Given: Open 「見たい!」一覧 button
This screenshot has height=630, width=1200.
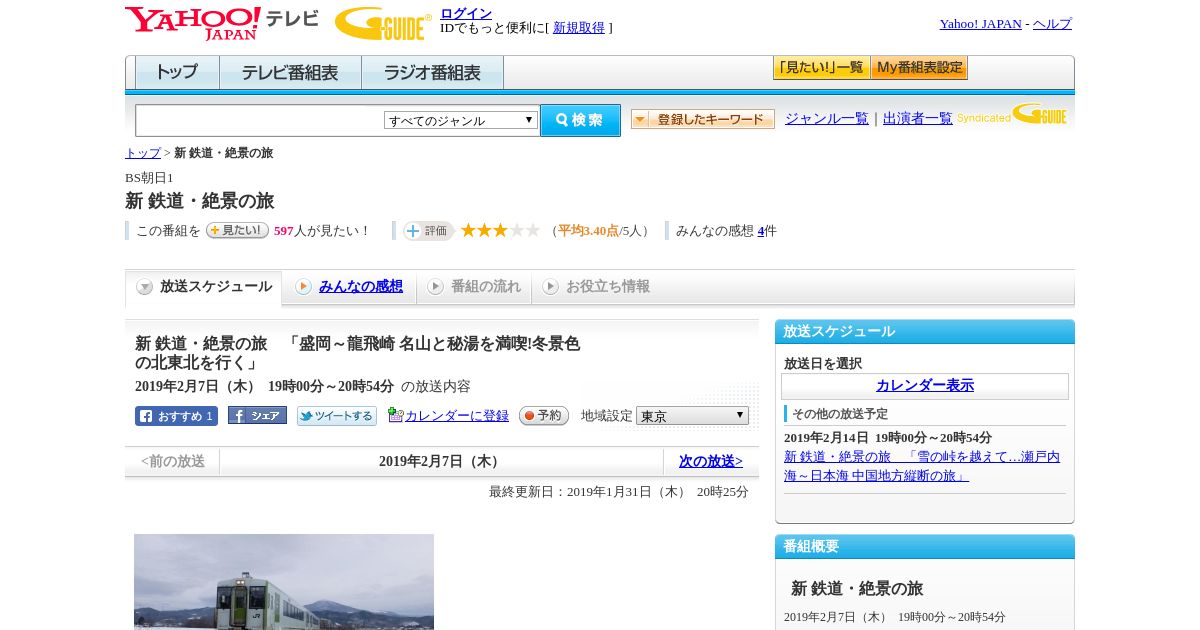Looking at the screenshot, I should (821, 68).
